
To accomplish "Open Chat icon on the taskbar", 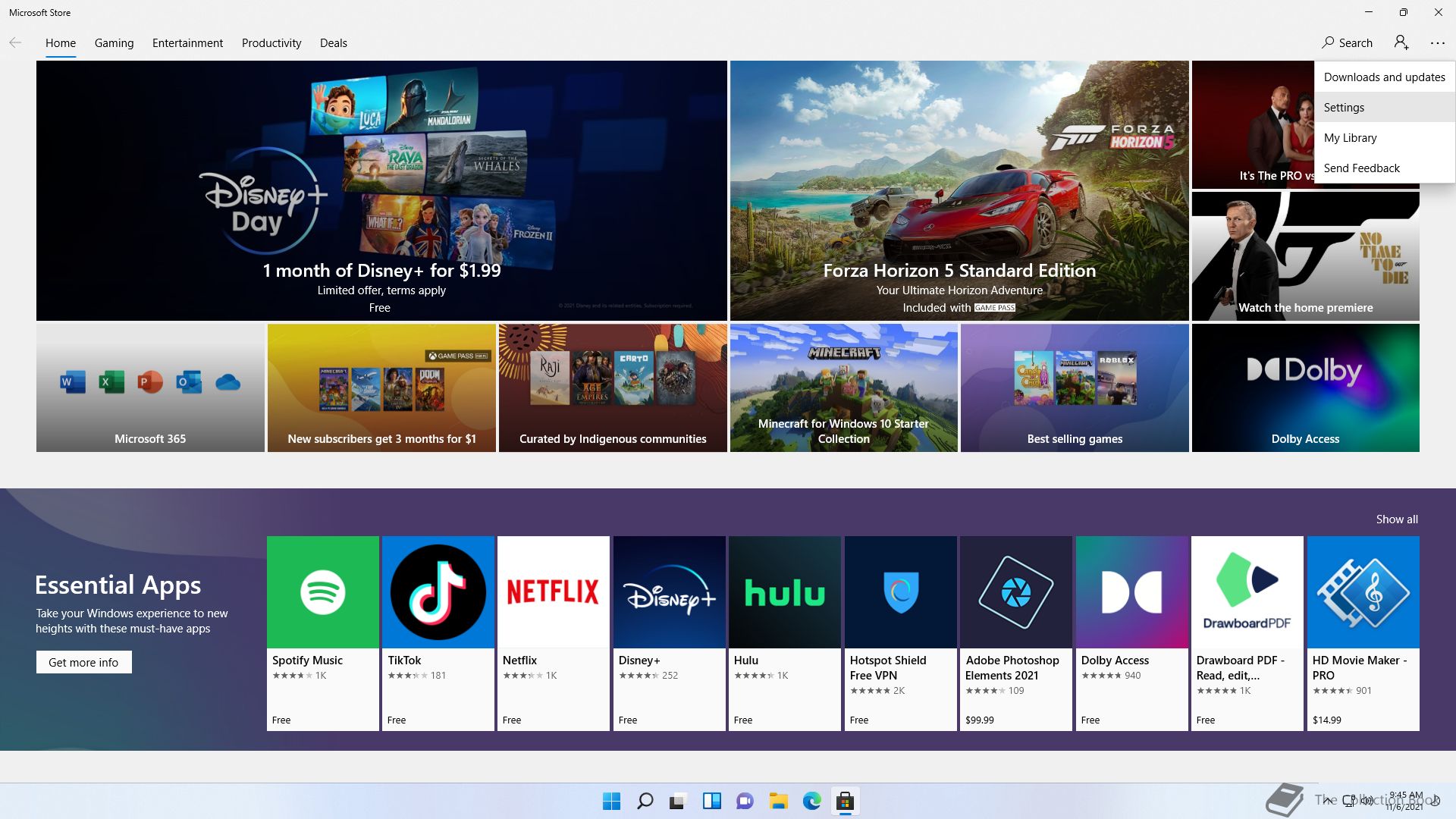I will 745,801.
